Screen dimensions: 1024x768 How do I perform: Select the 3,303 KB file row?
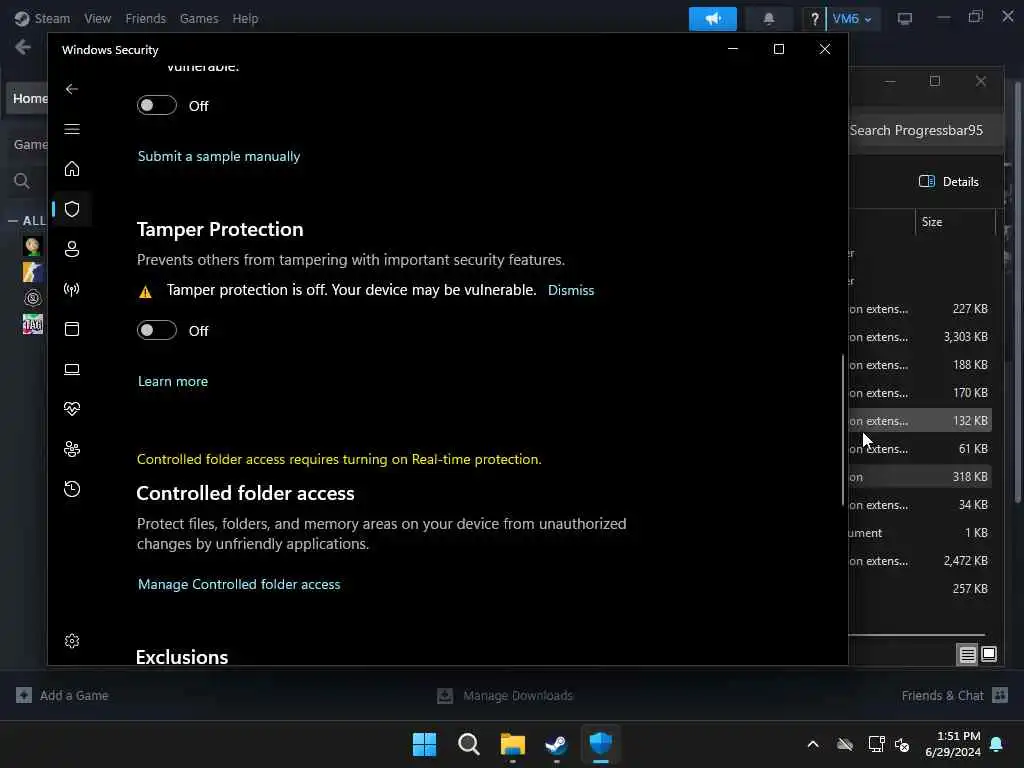click(x=920, y=337)
